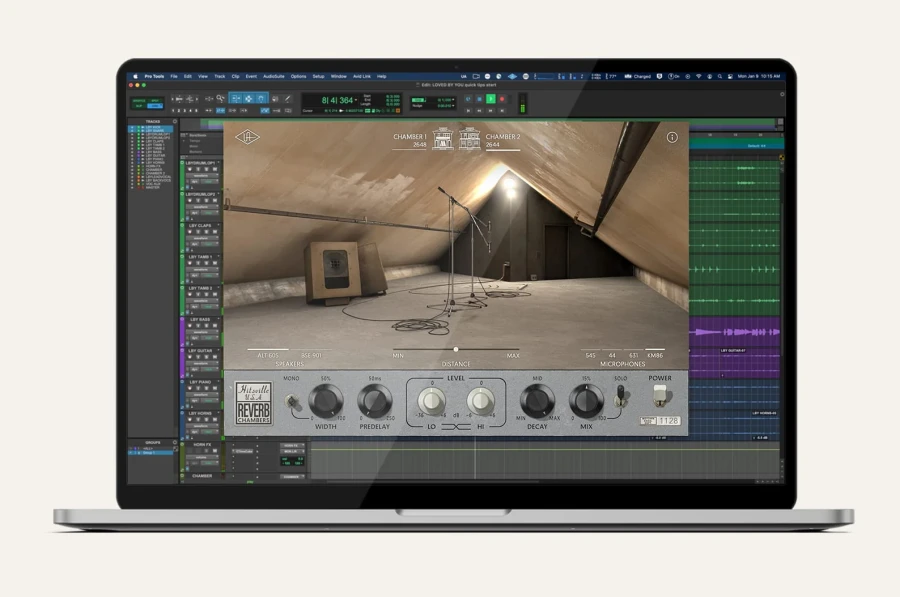Open the Track menu
This screenshot has height=597, width=900.
[220, 76]
